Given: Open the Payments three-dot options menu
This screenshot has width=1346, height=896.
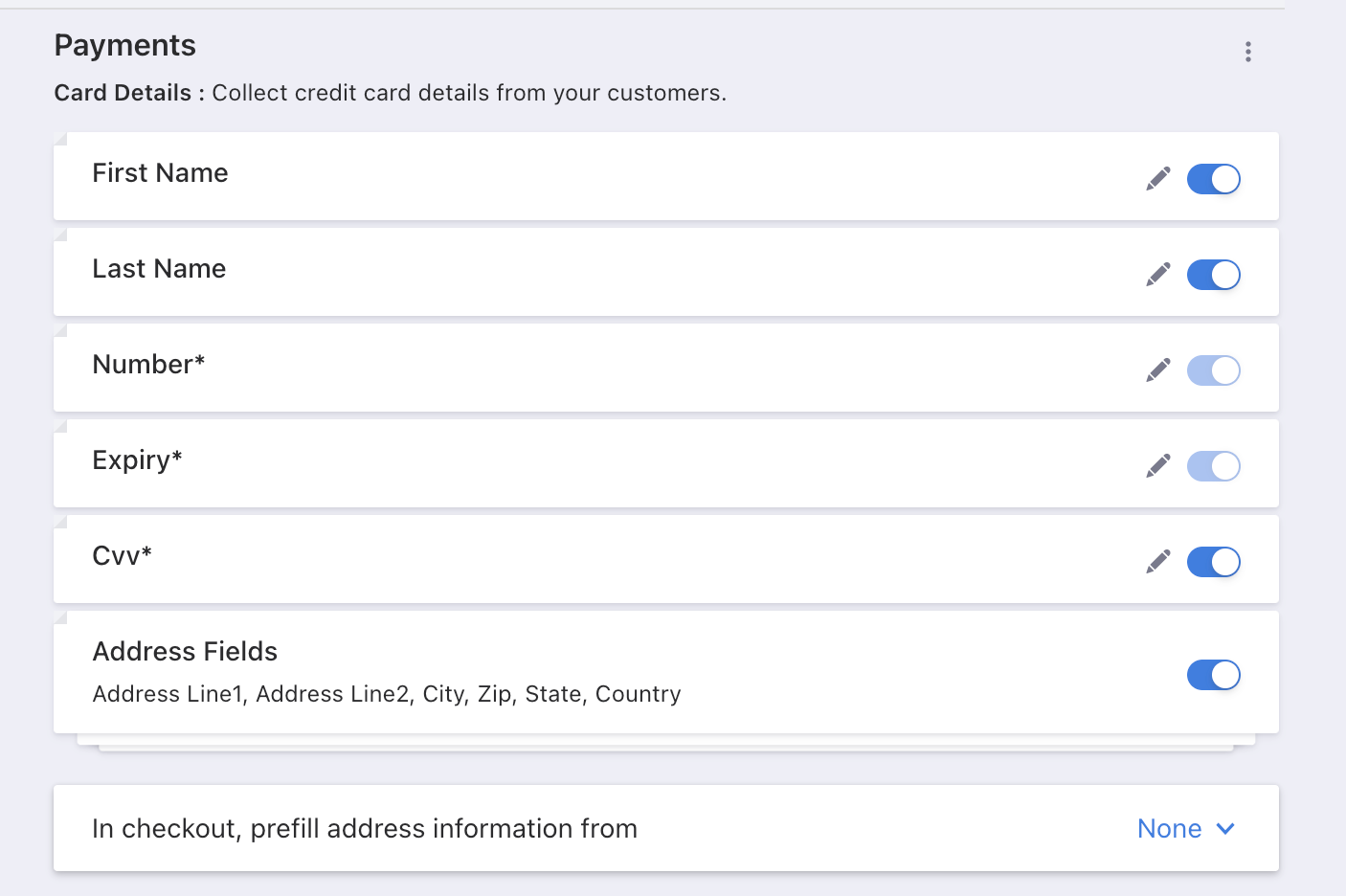Looking at the screenshot, I should (x=1247, y=52).
